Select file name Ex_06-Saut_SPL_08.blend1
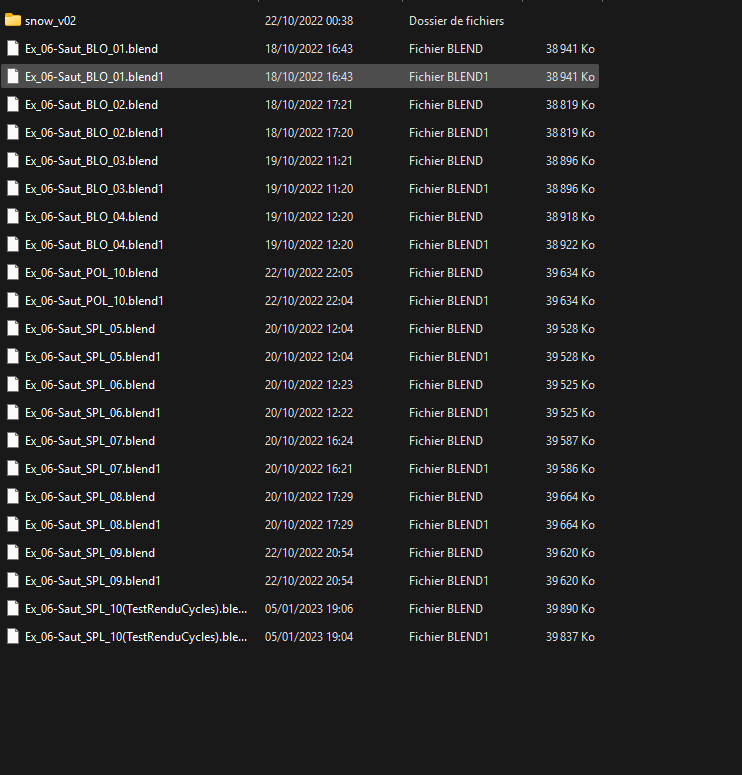 coord(92,525)
